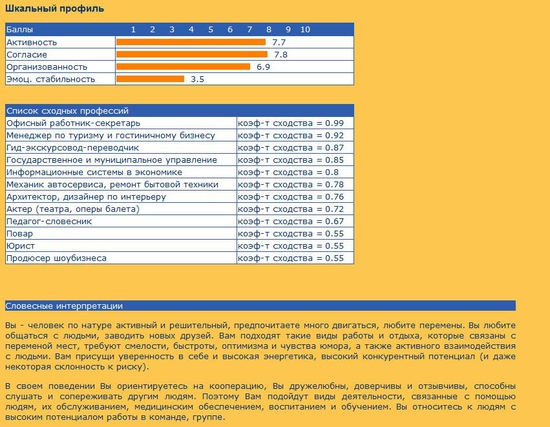This screenshot has width=550, height=427.
Task: Select Архитектор, дизайнер по интерьеру row
Action: [180, 197]
